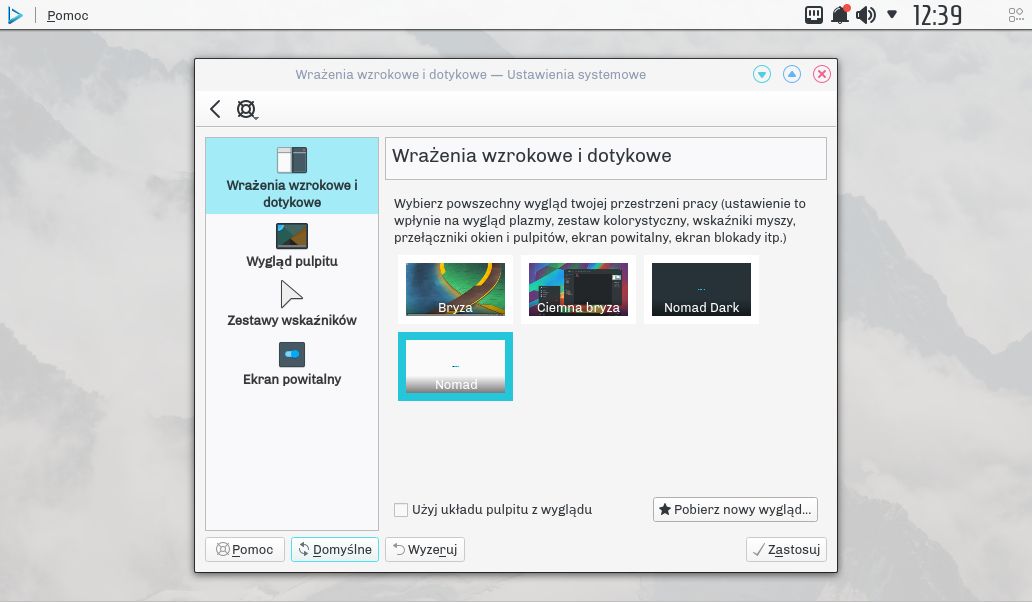Image resolution: width=1032 pixels, height=602 pixels.
Task: Choose the Nomad Dark theme
Action: (x=701, y=289)
